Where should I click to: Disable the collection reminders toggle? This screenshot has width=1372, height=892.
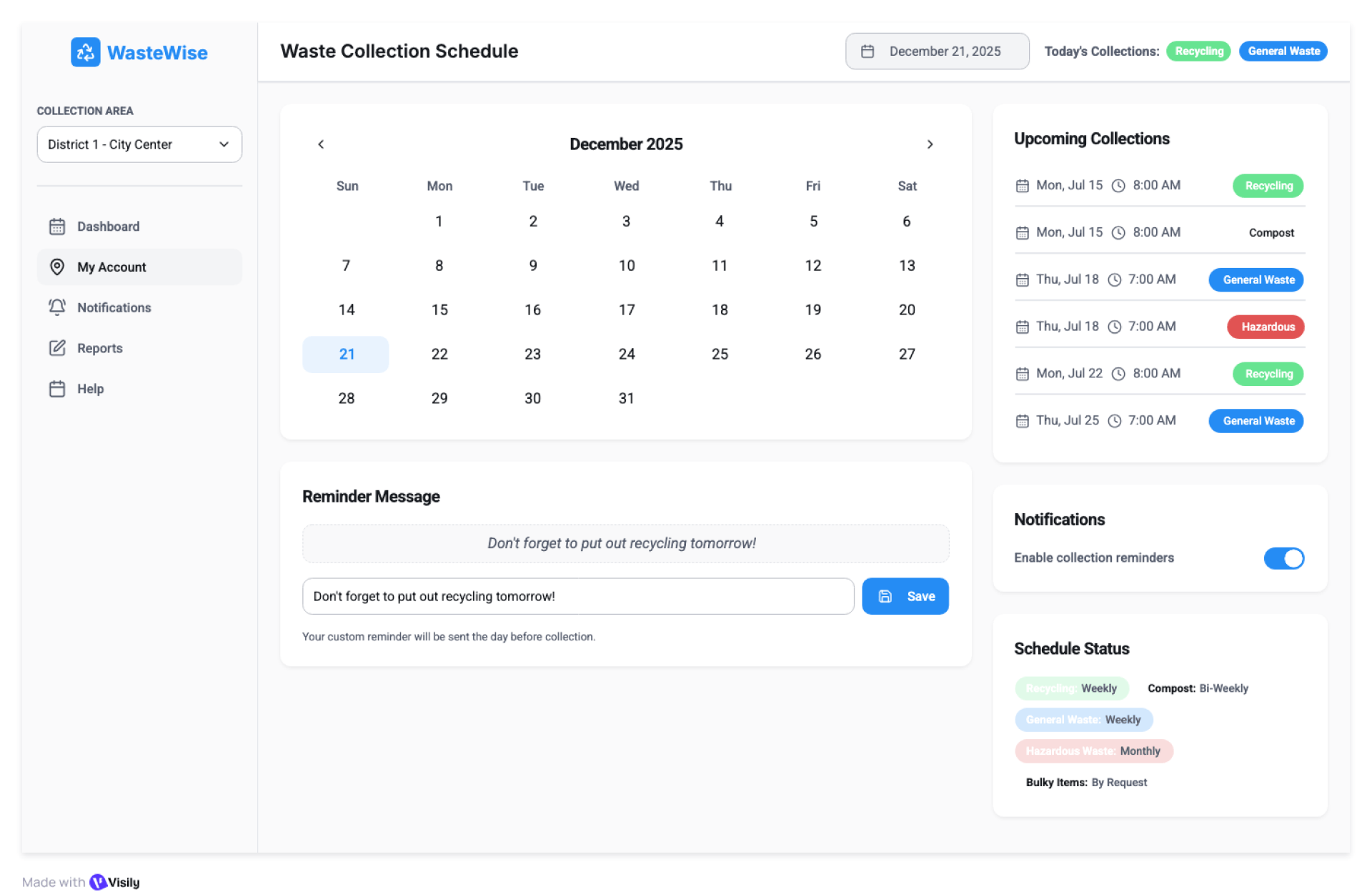(1283, 558)
